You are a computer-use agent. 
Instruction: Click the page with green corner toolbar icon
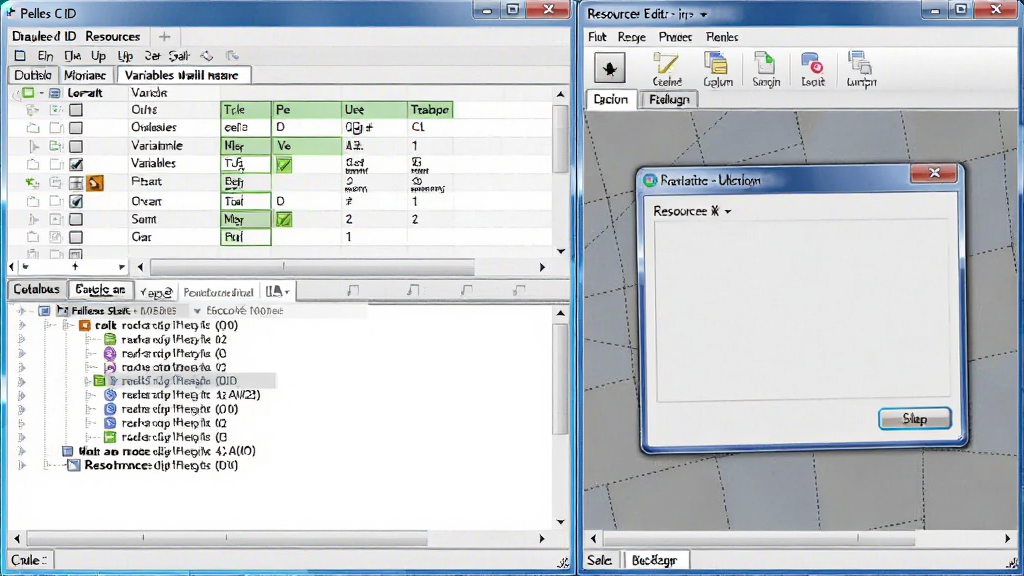(764, 63)
